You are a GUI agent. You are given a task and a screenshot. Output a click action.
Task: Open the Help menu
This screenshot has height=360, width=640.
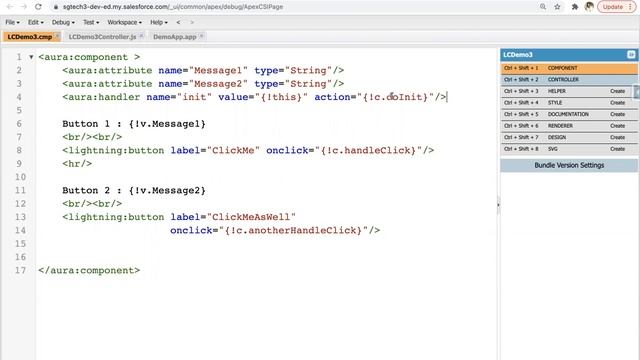(x=159, y=22)
